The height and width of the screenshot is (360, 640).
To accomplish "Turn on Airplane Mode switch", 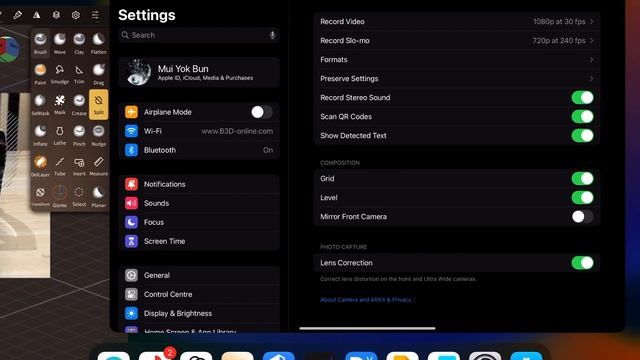I will (262, 112).
